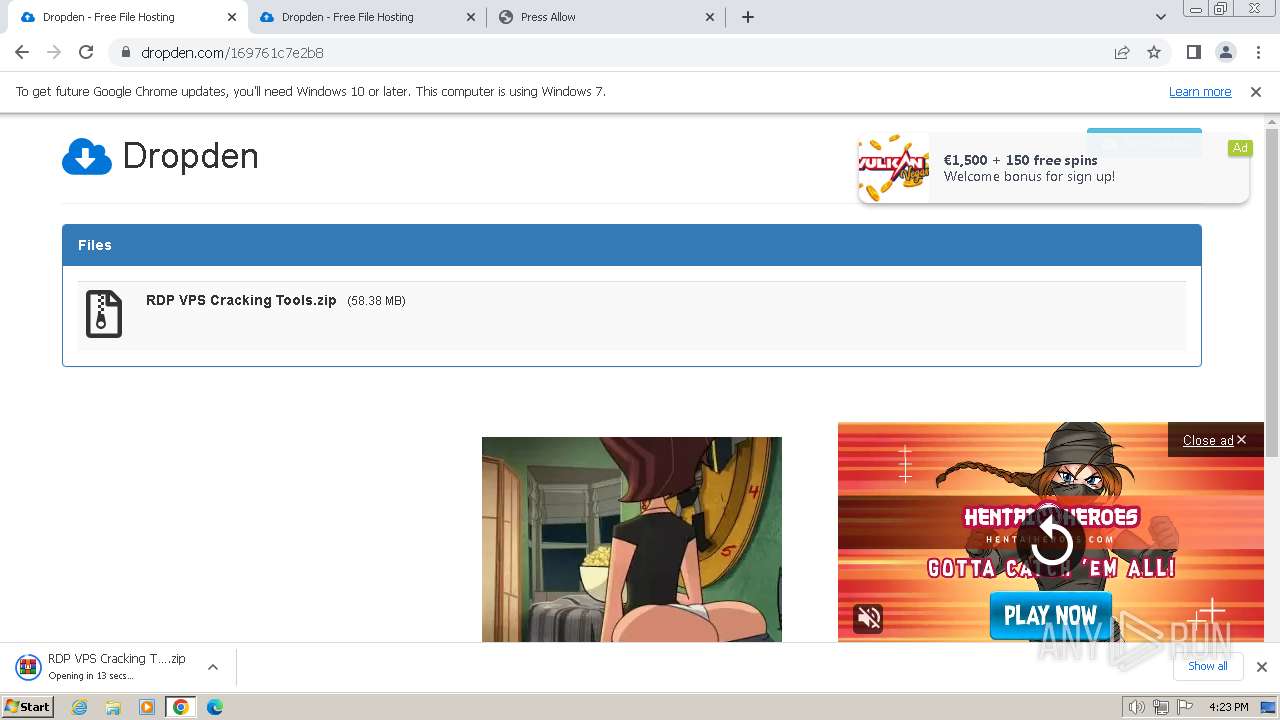
Task: Click the address bar URL
Action: (x=232, y=53)
